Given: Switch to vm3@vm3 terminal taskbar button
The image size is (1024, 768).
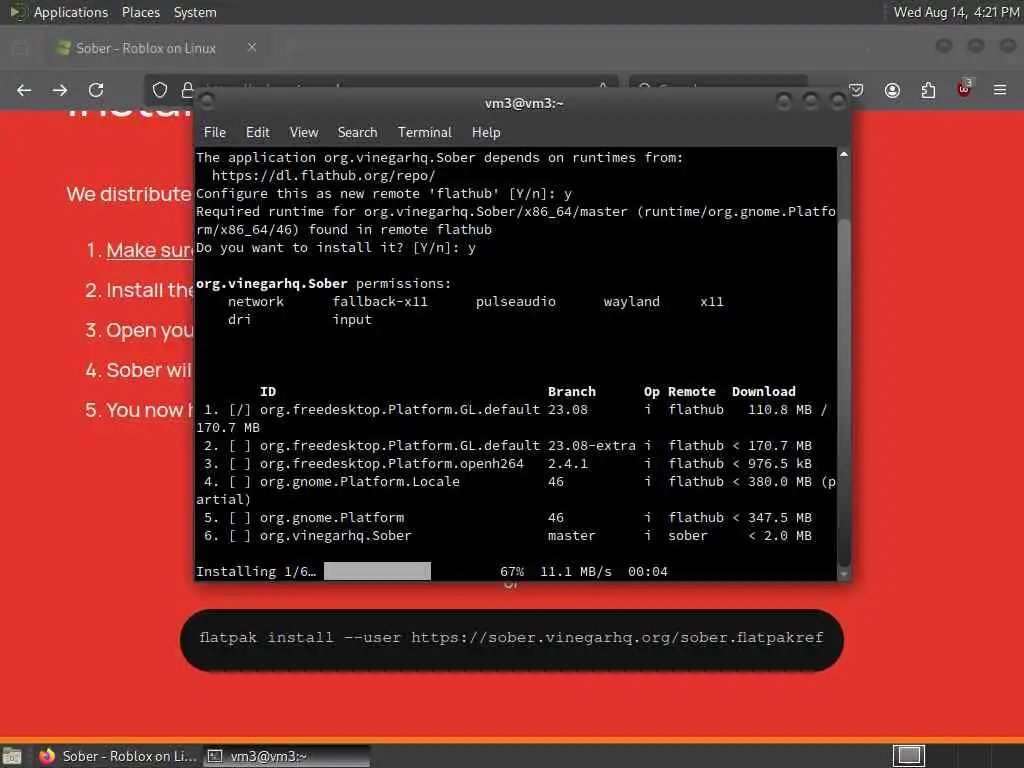Looking at the screenshot, I should click(x=286, y=756).
